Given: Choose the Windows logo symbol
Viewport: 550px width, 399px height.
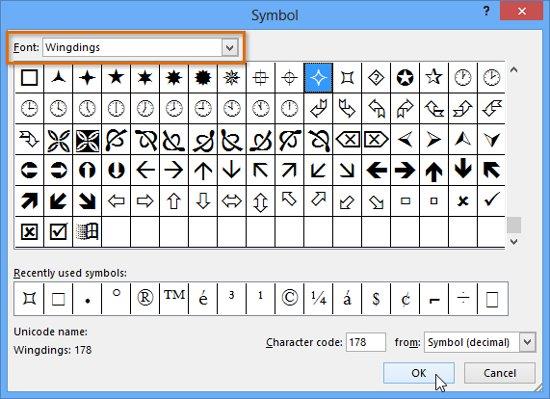Looking at the screenshot, I should coord(87,232).
